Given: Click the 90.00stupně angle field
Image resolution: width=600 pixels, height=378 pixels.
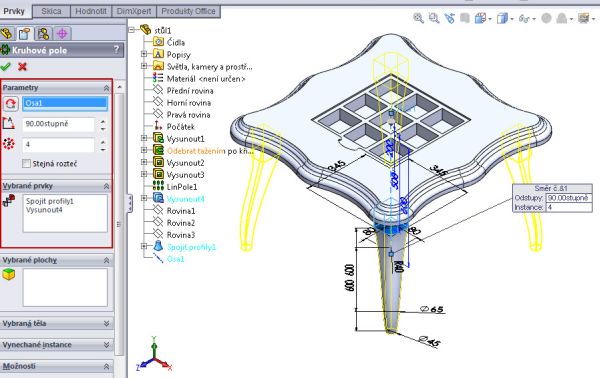Looking at the screenshot, I should pyautogui.click(x=58, y=124).
